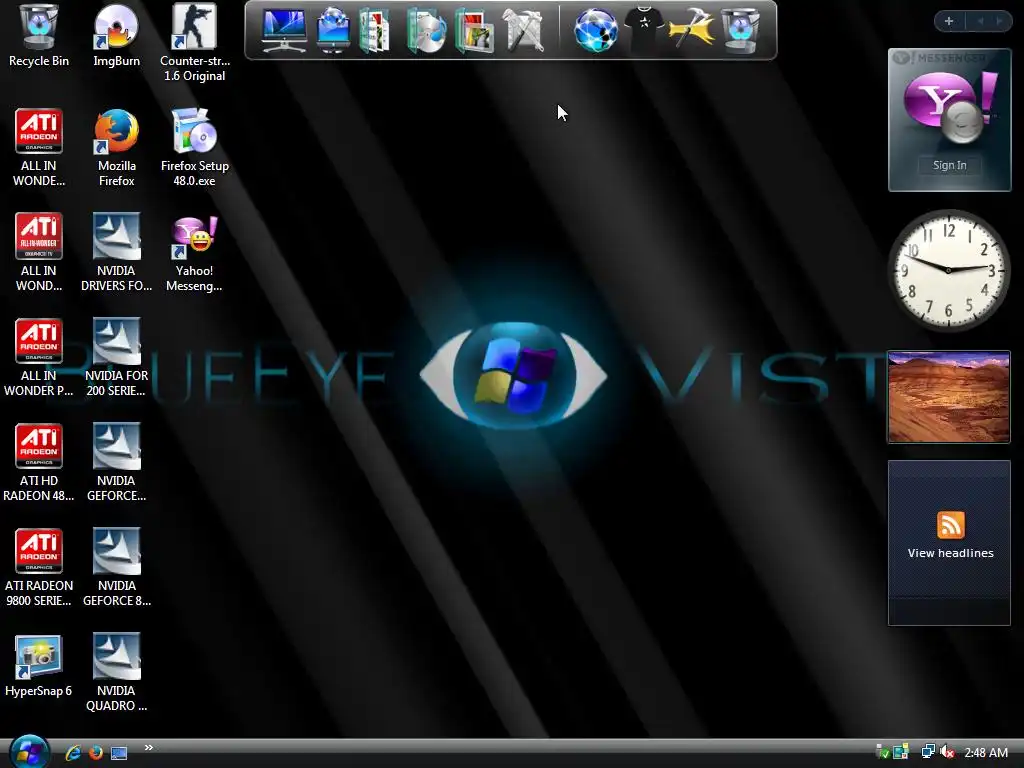Viewport: 1024px width, 768px height.
Task: Open the documents folder icon in the dock
Action: pos(375,30)
